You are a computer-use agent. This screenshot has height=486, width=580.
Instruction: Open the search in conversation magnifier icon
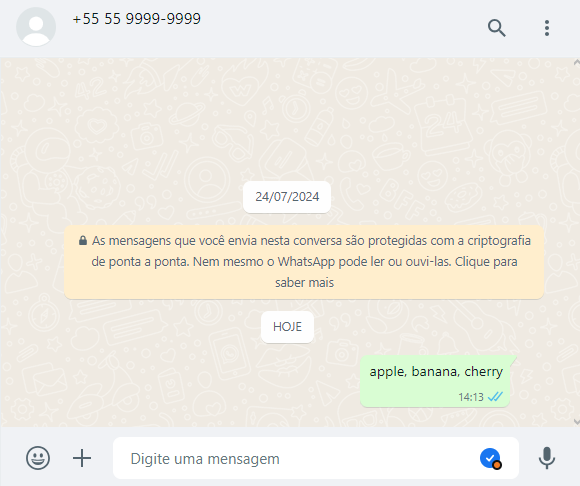pos(496,28)
